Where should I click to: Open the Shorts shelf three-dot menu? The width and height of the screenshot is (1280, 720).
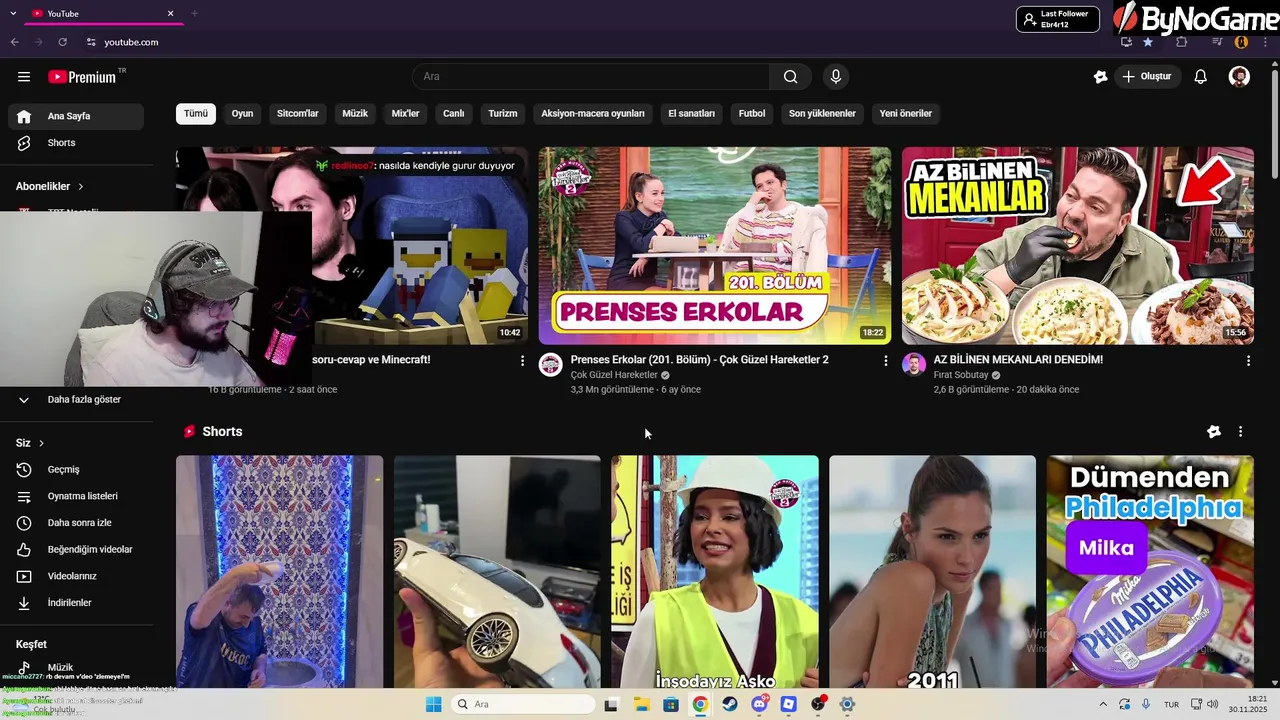coord(1241,432)
